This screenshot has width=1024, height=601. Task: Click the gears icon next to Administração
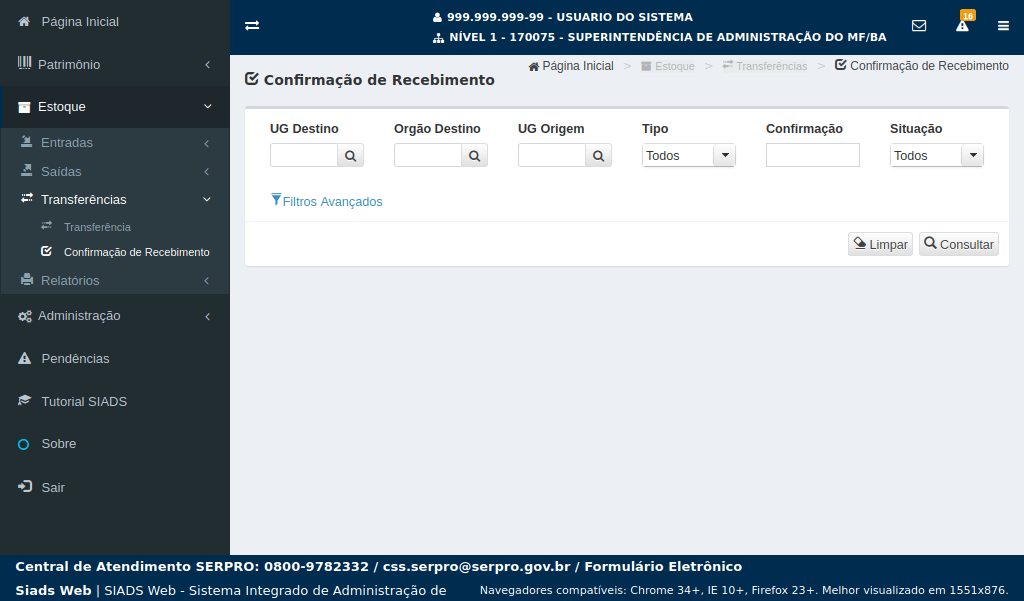click(25, 316)
